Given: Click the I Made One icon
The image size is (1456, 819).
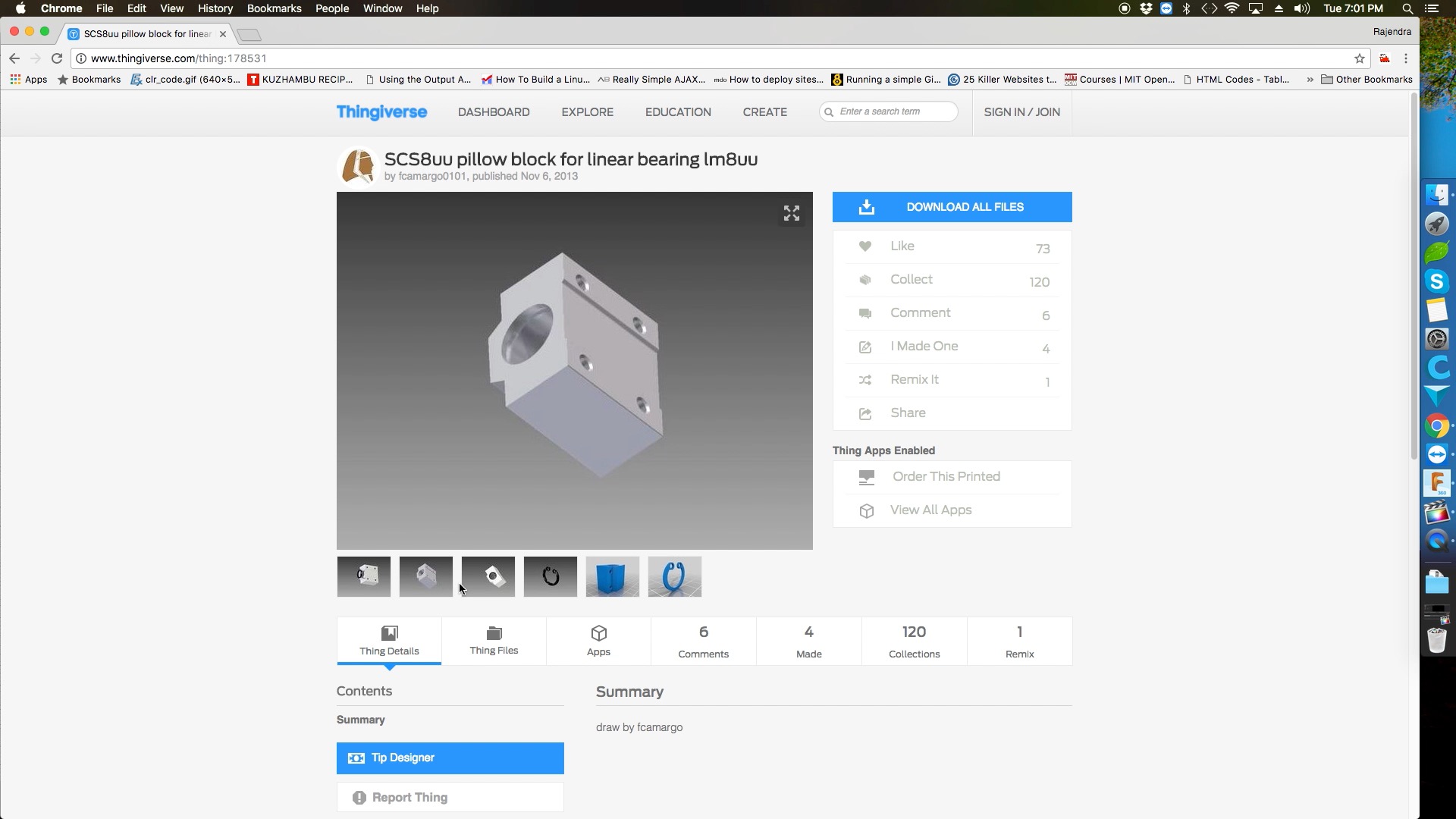Looking at the screenshot, I should (x=863, y=346).
